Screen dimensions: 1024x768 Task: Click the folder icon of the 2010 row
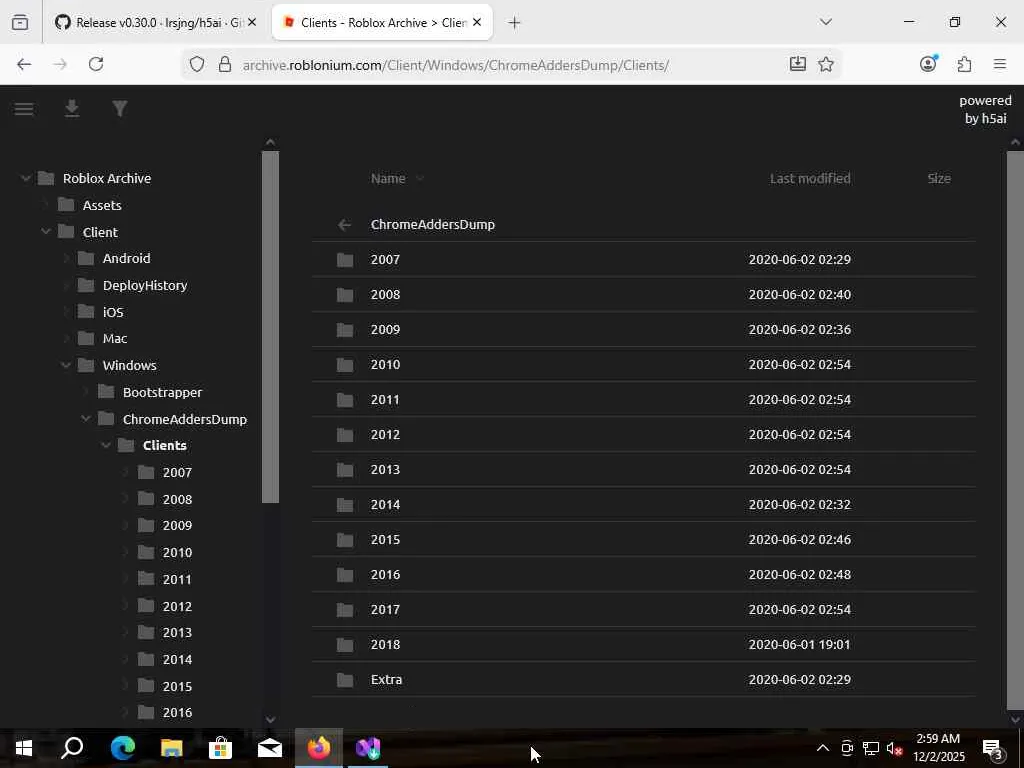coord(345,365)
